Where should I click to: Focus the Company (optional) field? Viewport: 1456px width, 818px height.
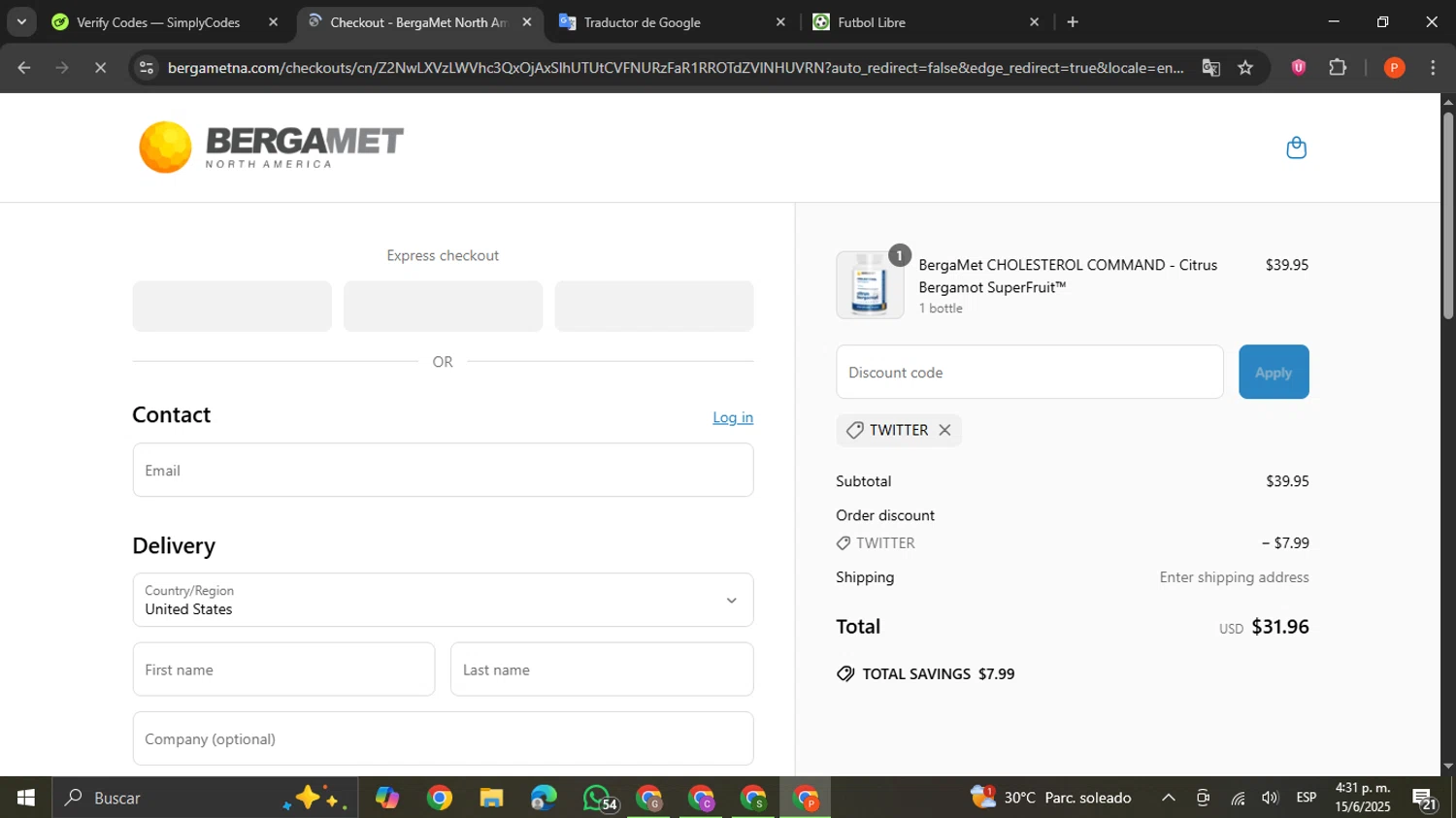(x=443, y=738)
